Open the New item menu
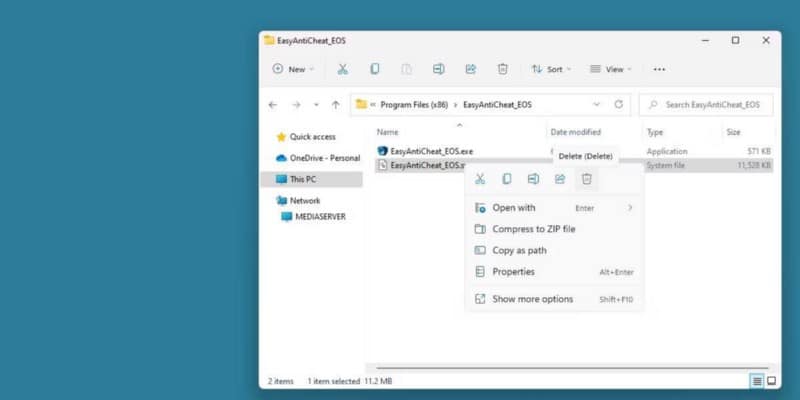 293,69
